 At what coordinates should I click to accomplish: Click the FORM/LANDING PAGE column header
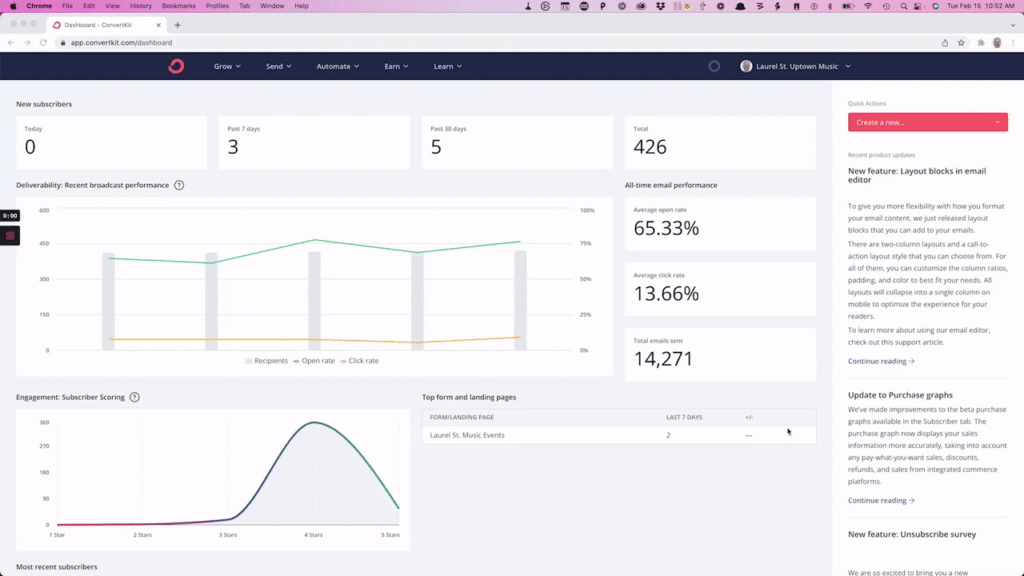462,417
